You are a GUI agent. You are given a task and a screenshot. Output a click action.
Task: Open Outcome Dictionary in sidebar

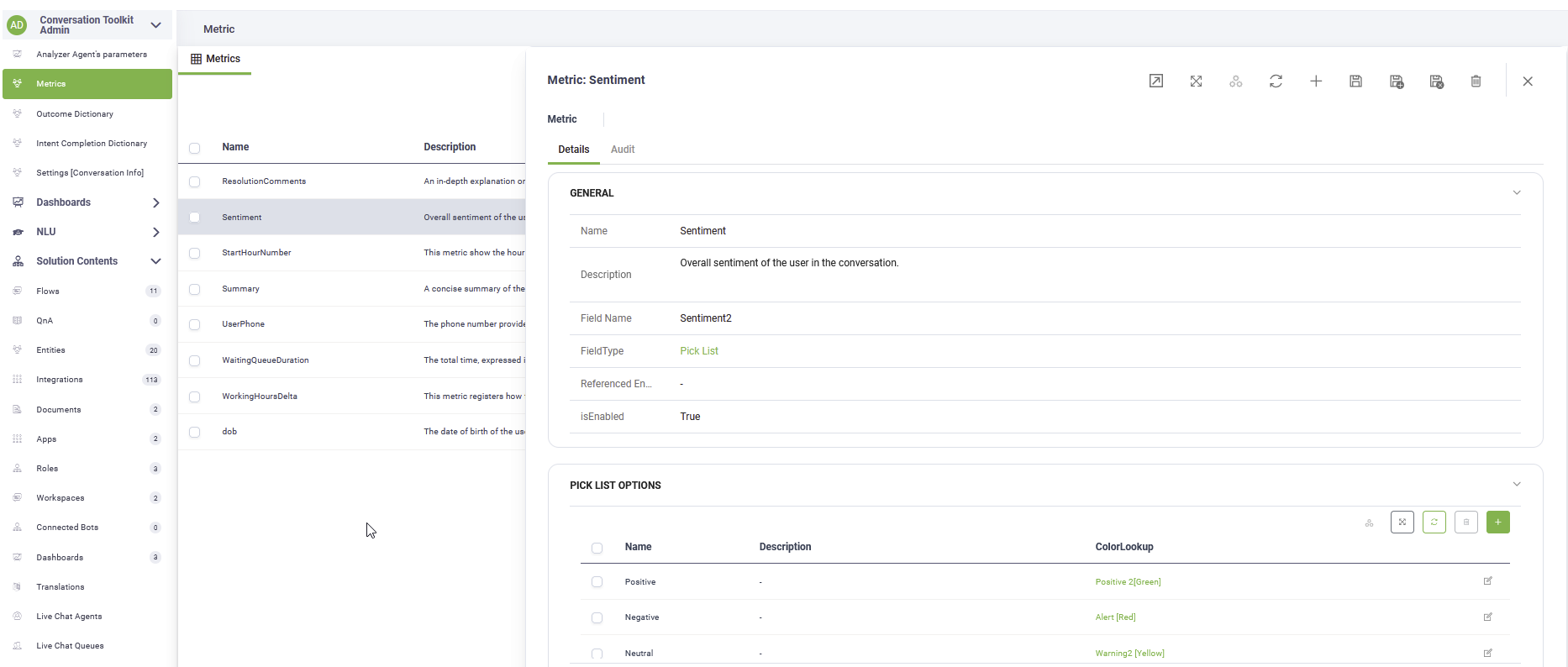[75, 114]
